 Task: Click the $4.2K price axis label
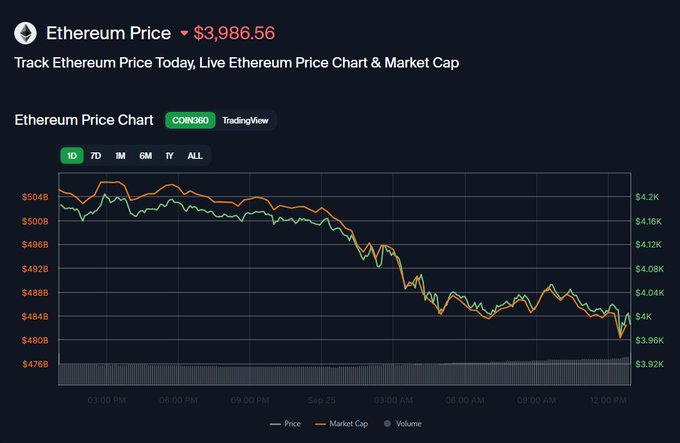tap(647, 197)
